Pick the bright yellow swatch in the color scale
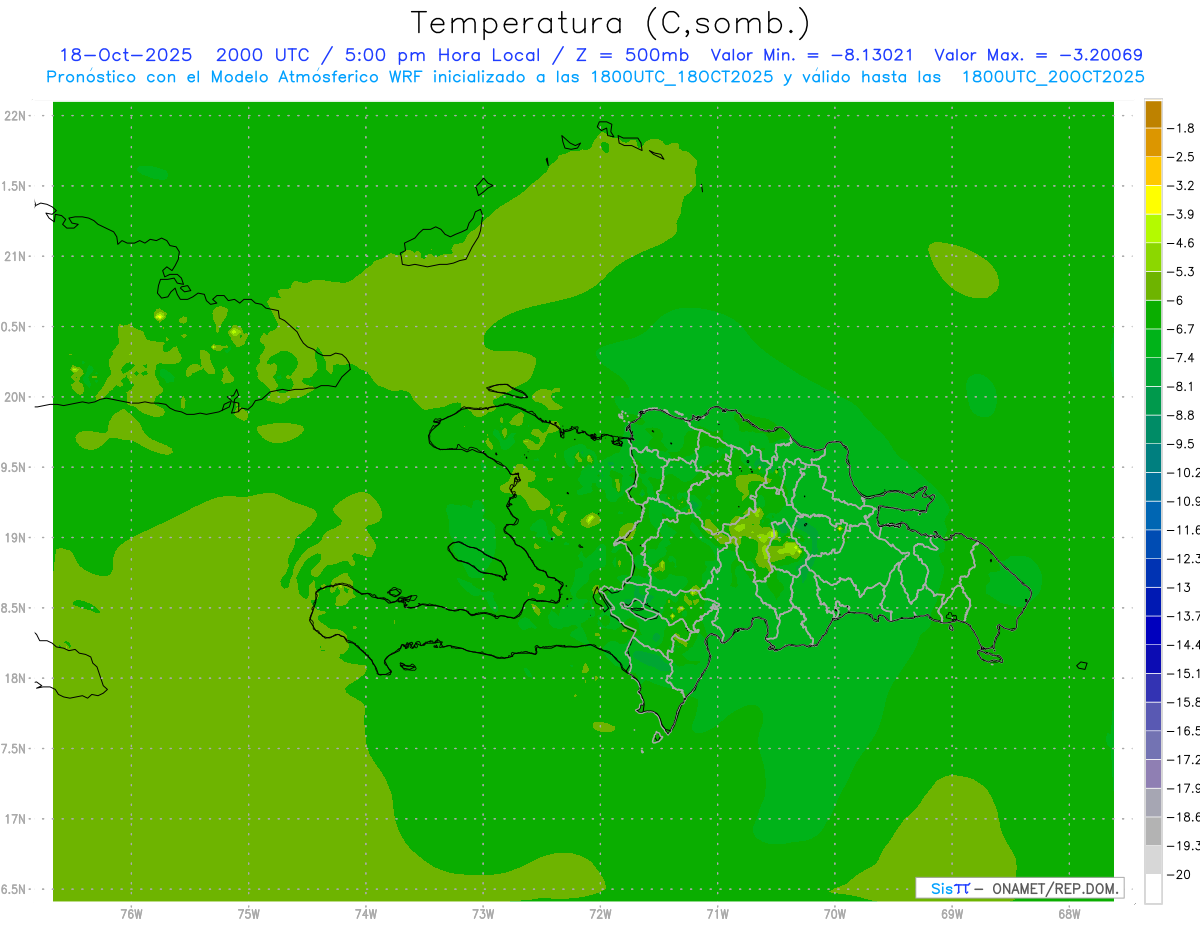Viewport: 1200px width, 927px height. (x=1153, y=200)
